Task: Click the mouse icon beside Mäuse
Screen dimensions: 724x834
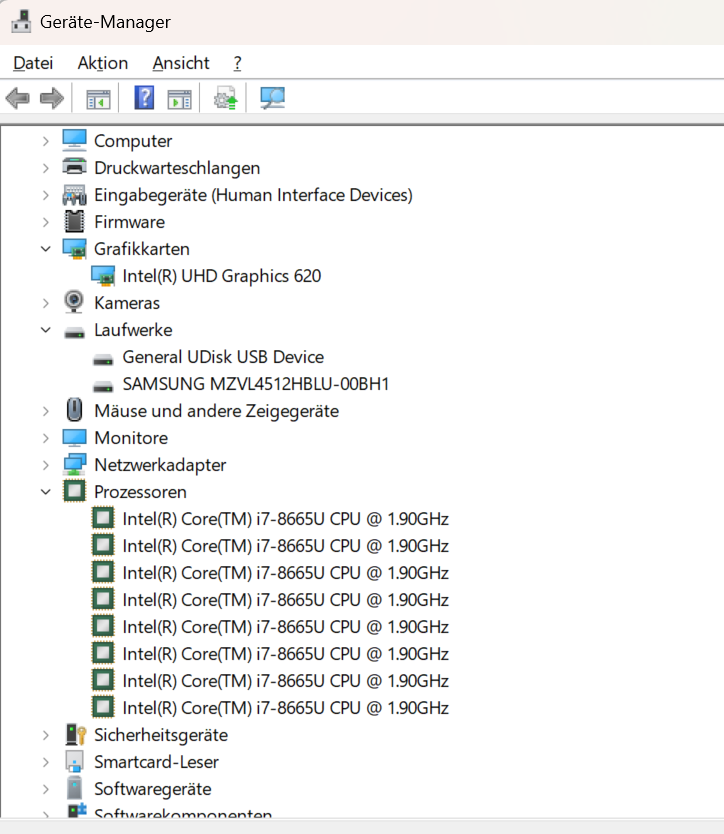Action: (x=74, y=410)
